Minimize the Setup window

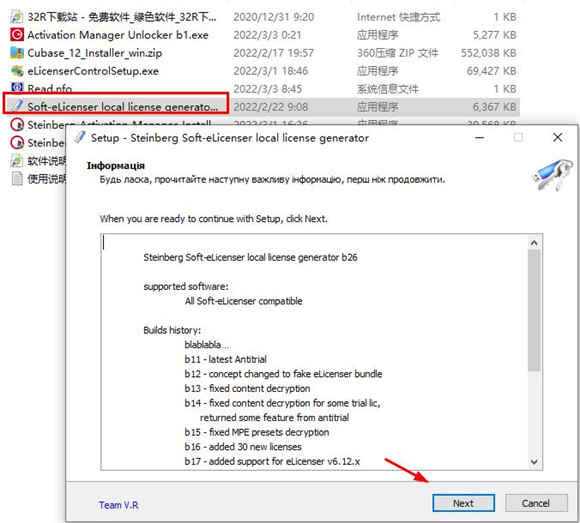point(480,138)
